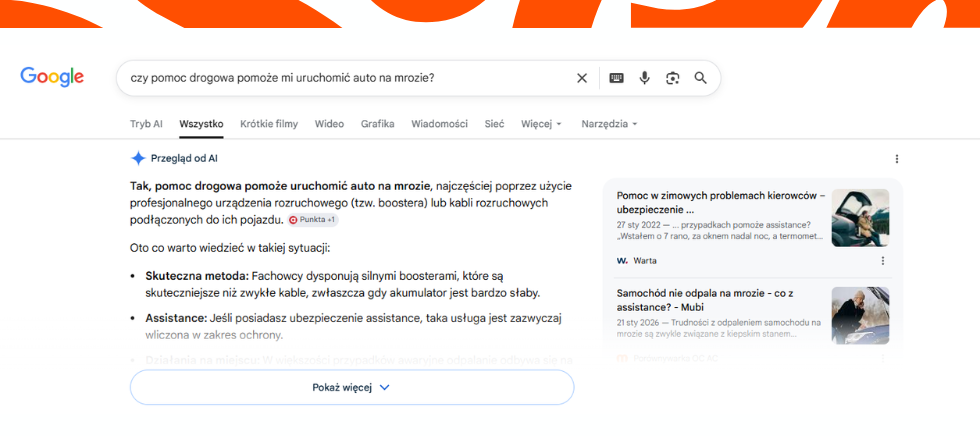Screen dimensions: 980x436
Task: Select the Wszystko tab
Action: click(x=201, y=124)
